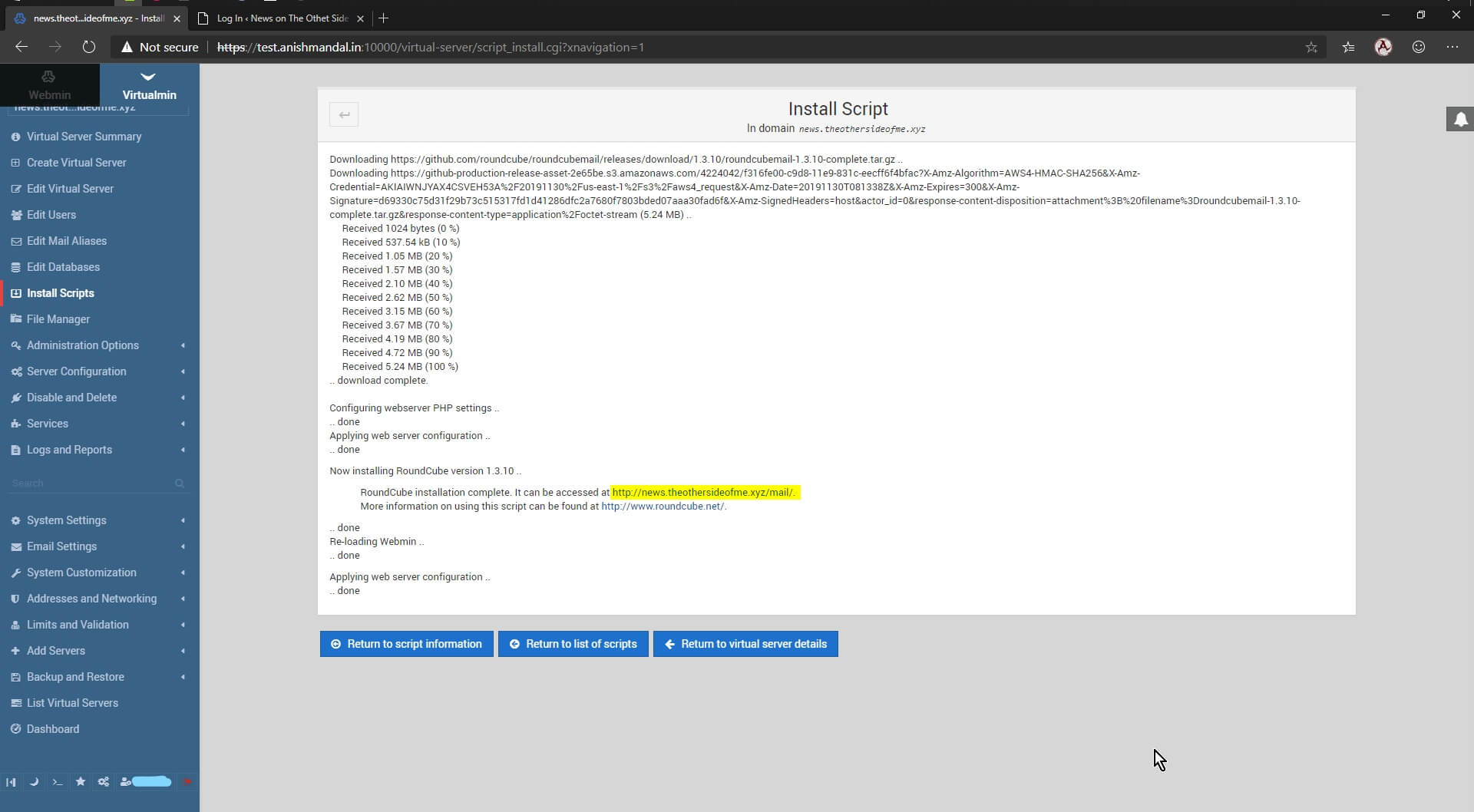Bookmark this page with the star icon

coord(1311,48)
